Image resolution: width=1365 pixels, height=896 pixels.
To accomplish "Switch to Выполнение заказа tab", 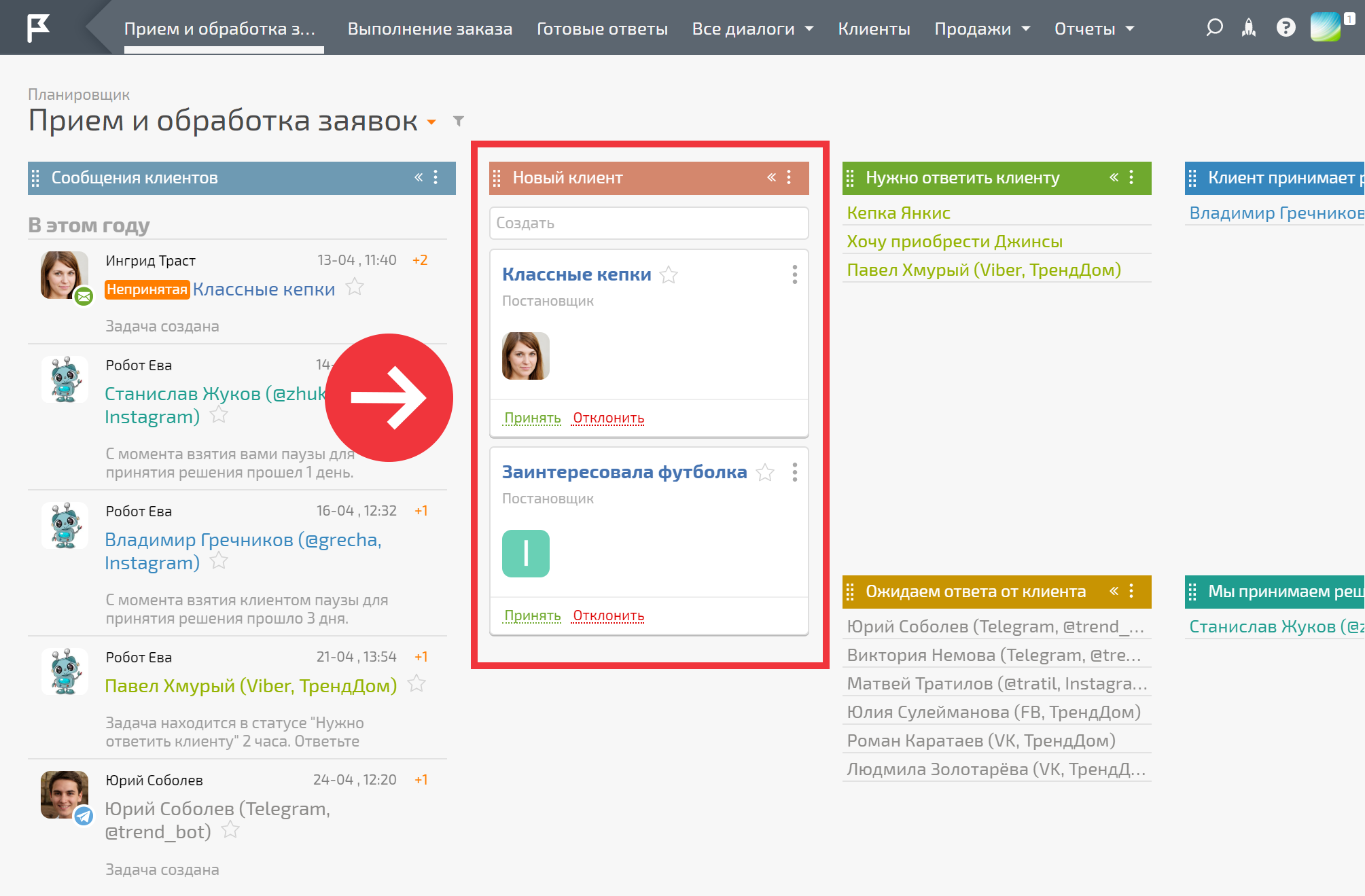I will pyautogui.click(x=430, y=29).
